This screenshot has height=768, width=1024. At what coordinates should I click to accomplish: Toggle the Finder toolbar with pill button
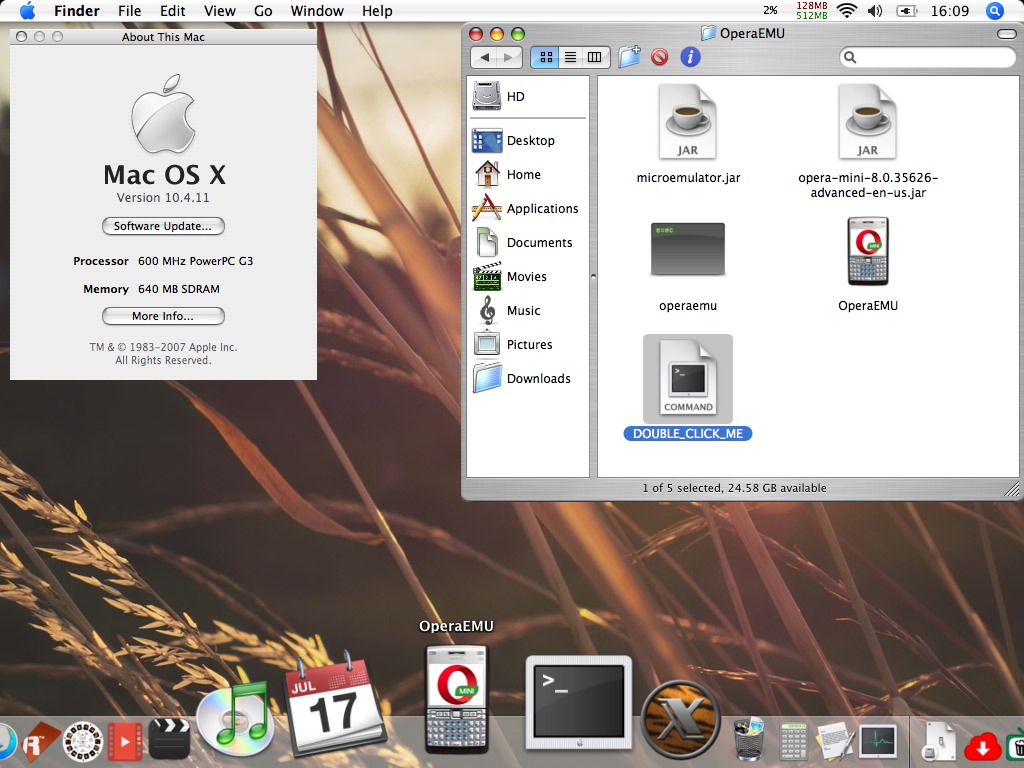tap(1006, 34)
